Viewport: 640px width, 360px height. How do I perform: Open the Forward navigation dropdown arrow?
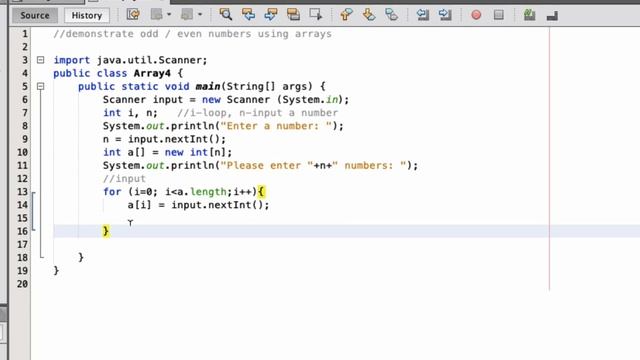(200, 15)
